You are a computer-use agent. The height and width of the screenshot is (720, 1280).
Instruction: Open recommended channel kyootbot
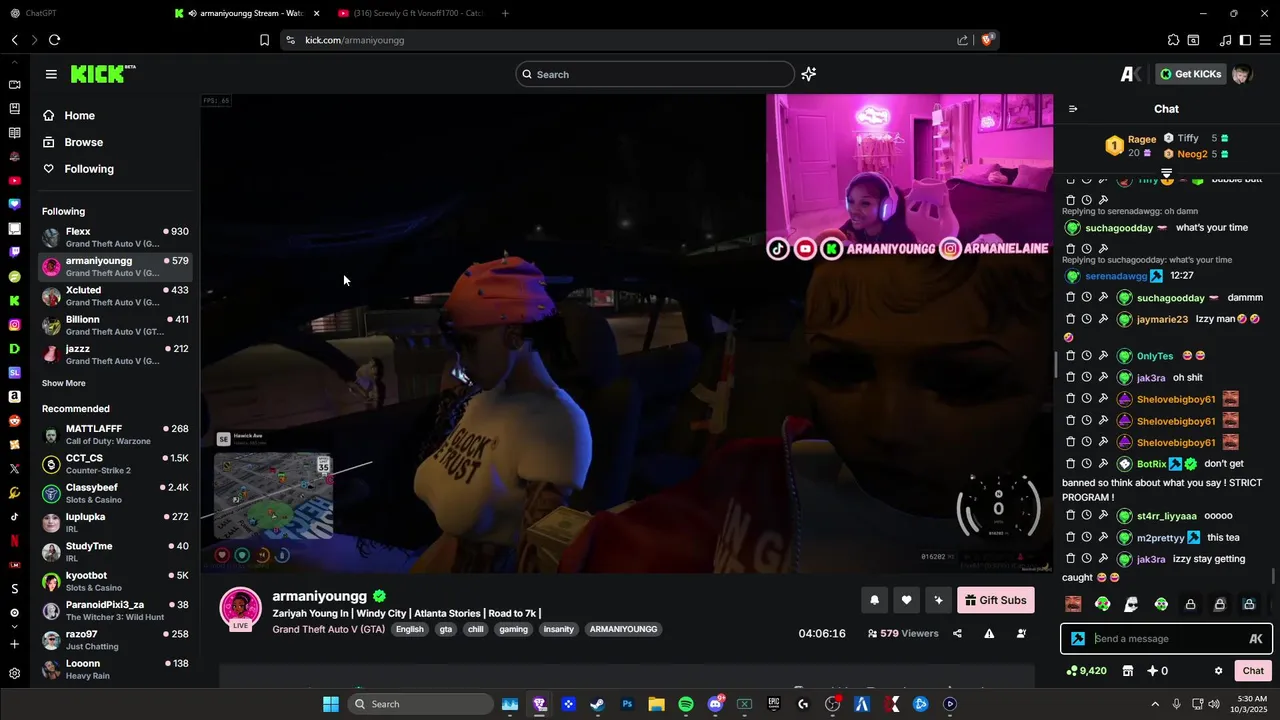tap(115, 581)
